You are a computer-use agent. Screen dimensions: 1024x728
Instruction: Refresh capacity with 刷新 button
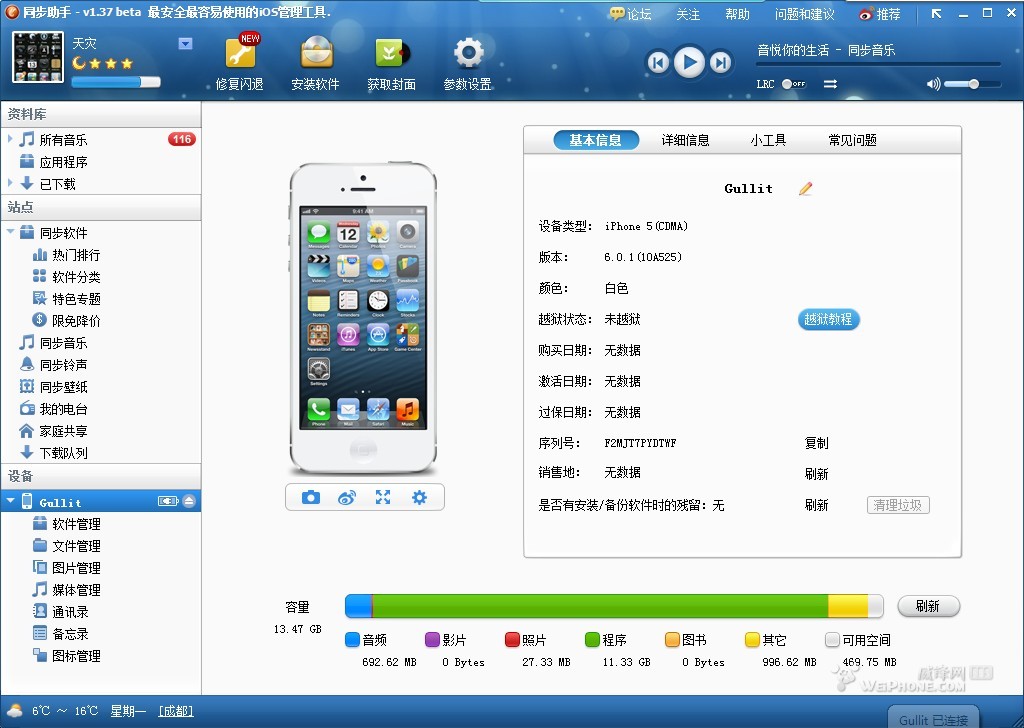point(928,606)
